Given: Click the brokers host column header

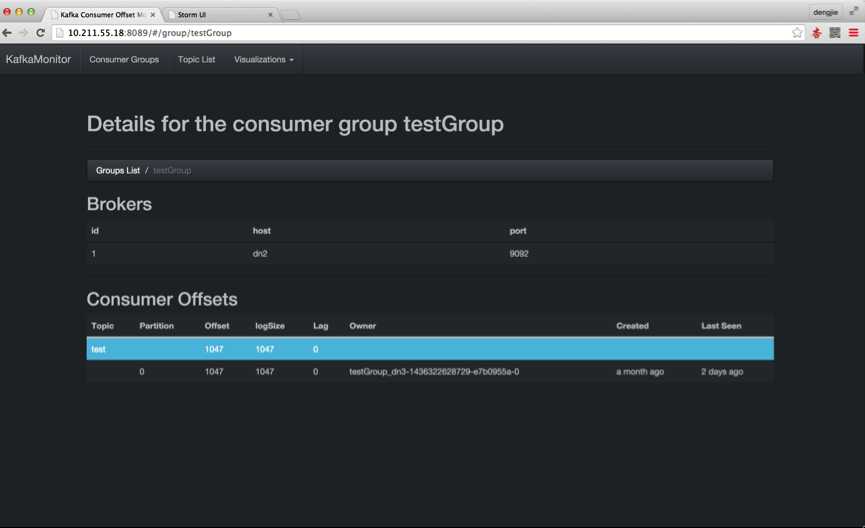Looking at the screenshot, I should [x=261, y=231].
